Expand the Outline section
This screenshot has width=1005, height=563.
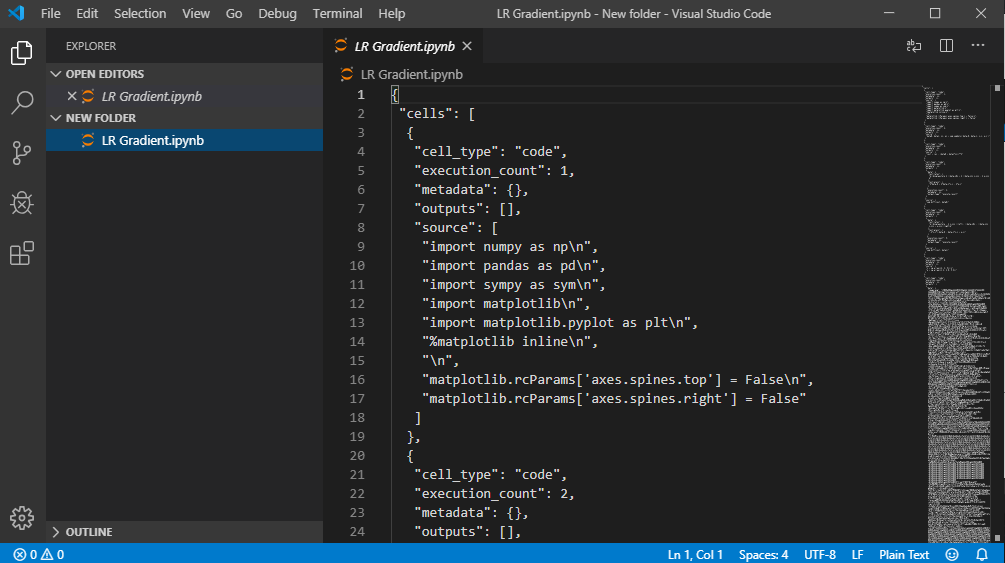click(x=88, y=532)
